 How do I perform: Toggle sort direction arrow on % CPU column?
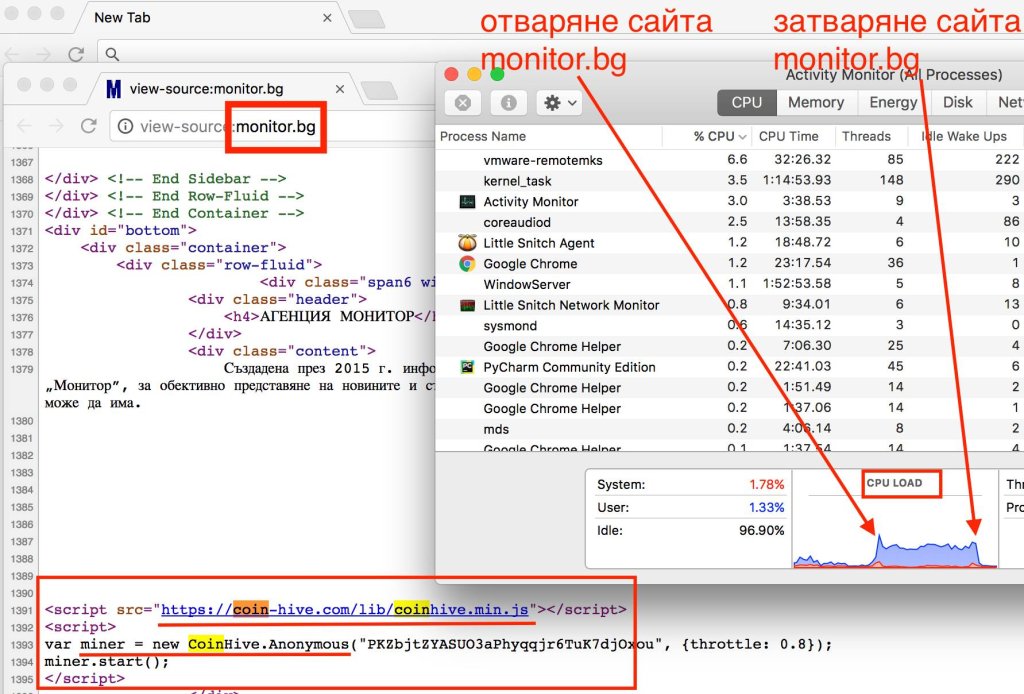pyautogui.click(x=742, y=137)
